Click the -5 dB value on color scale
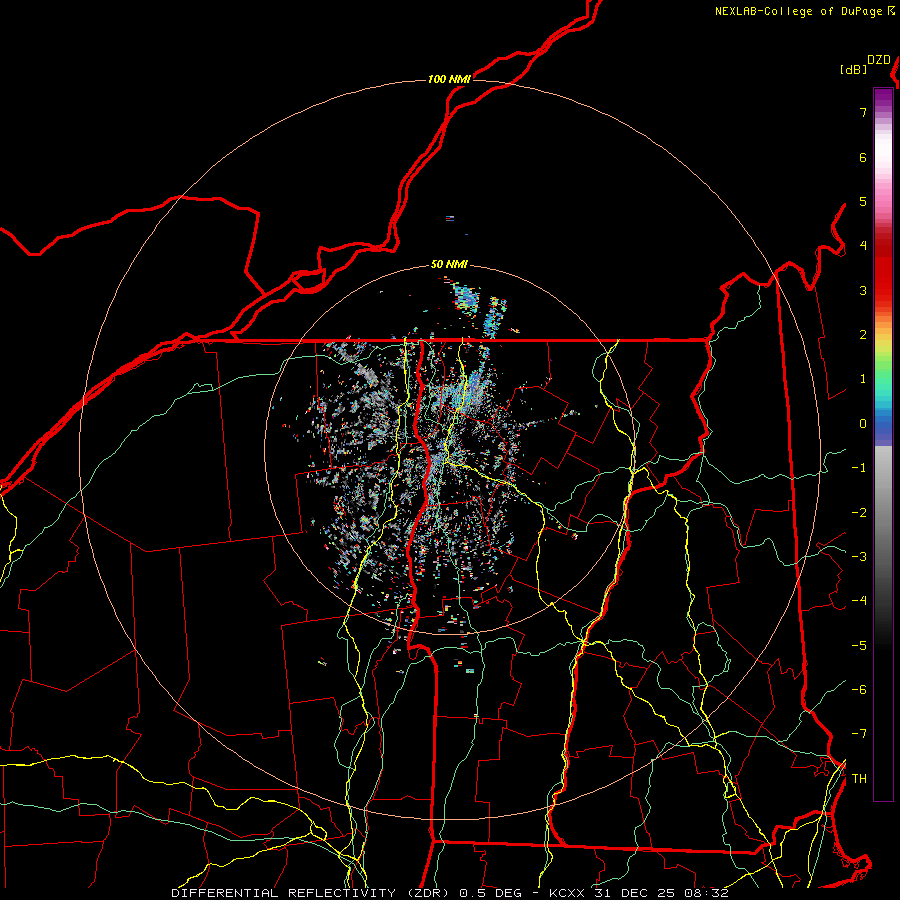 (x=859, y=646)
